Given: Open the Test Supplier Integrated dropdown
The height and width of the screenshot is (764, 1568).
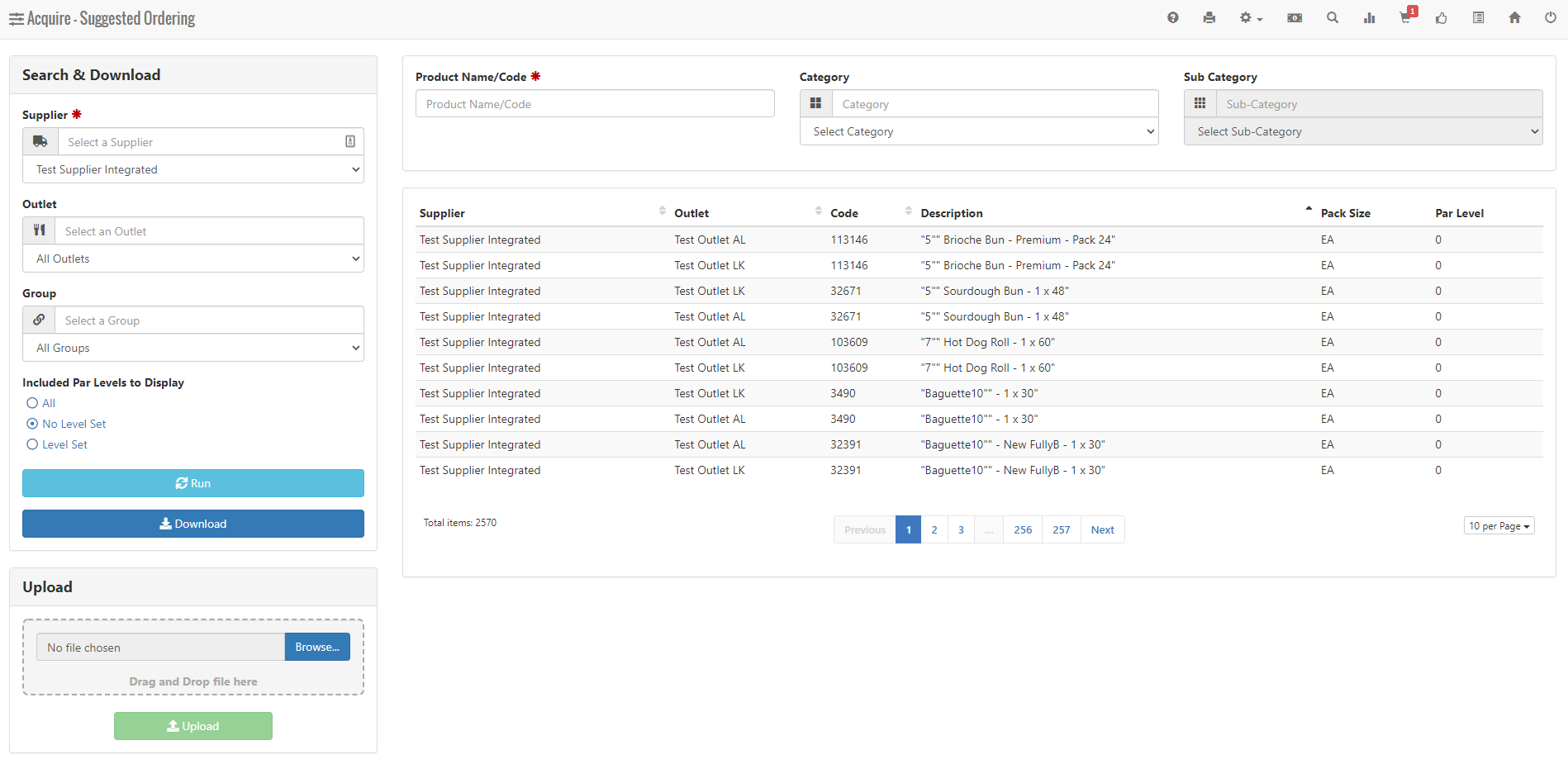Looking at the screenshot, I should pyautogui.click(x=193, y=169).
